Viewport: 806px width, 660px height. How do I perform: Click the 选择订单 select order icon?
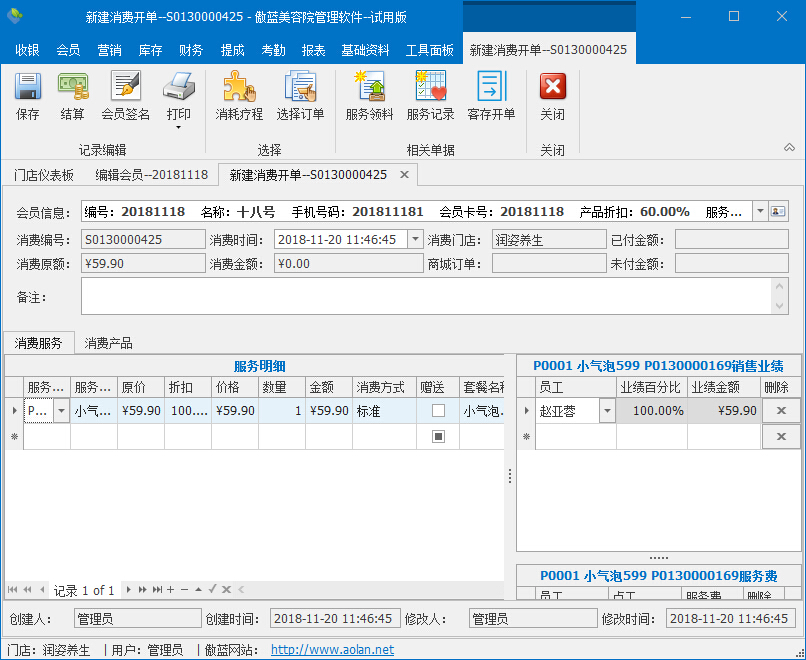pos(300,86)
